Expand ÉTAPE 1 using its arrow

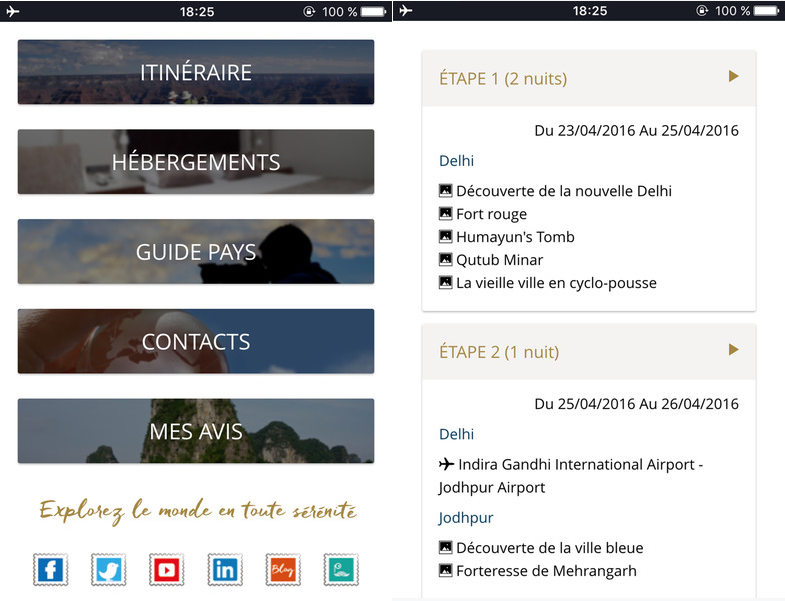(733, 77)
